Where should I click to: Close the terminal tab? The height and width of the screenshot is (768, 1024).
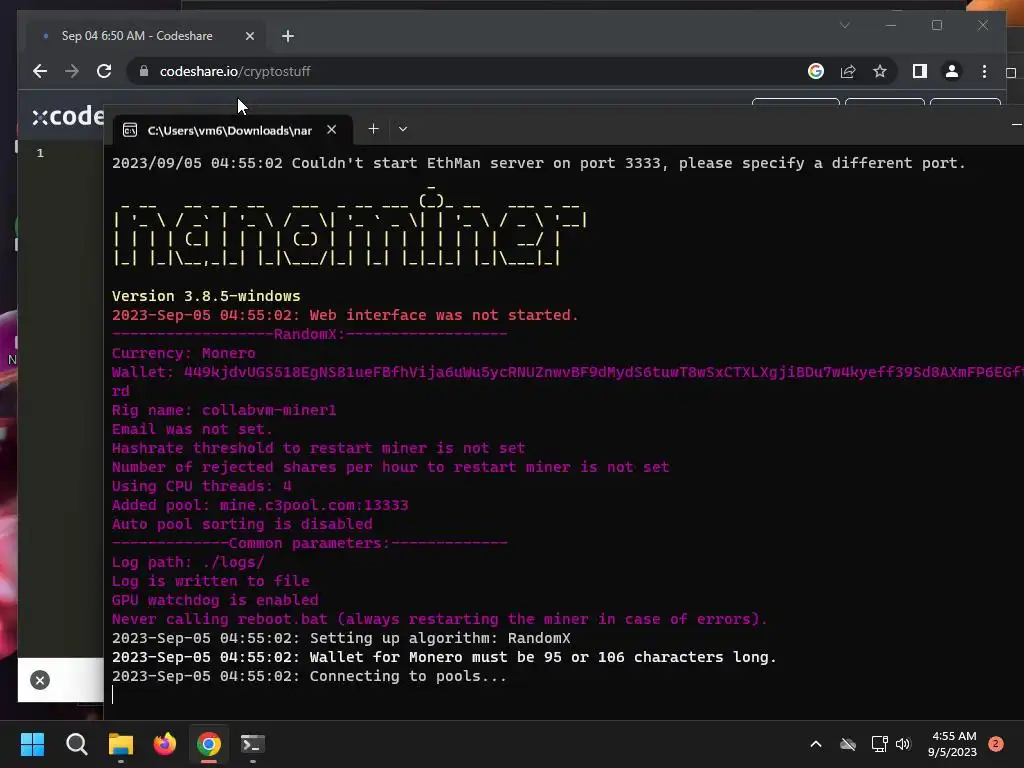click(332, 129)
